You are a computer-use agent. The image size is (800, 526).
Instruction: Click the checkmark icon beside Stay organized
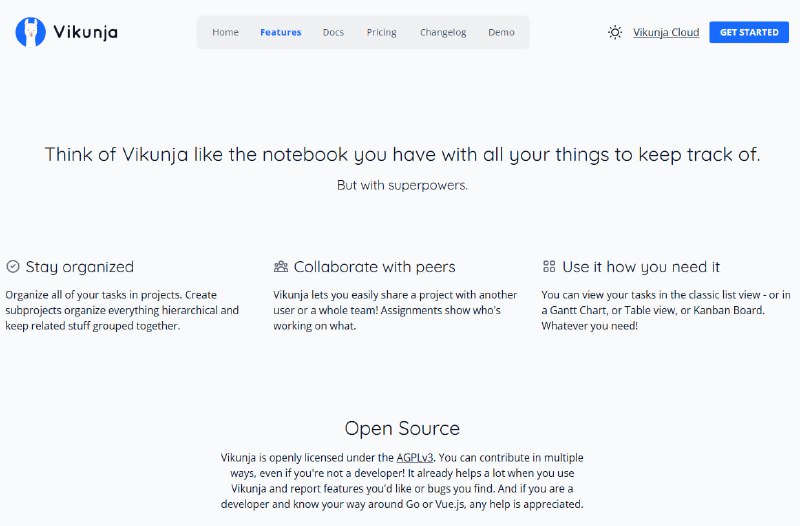click(13, 267)
